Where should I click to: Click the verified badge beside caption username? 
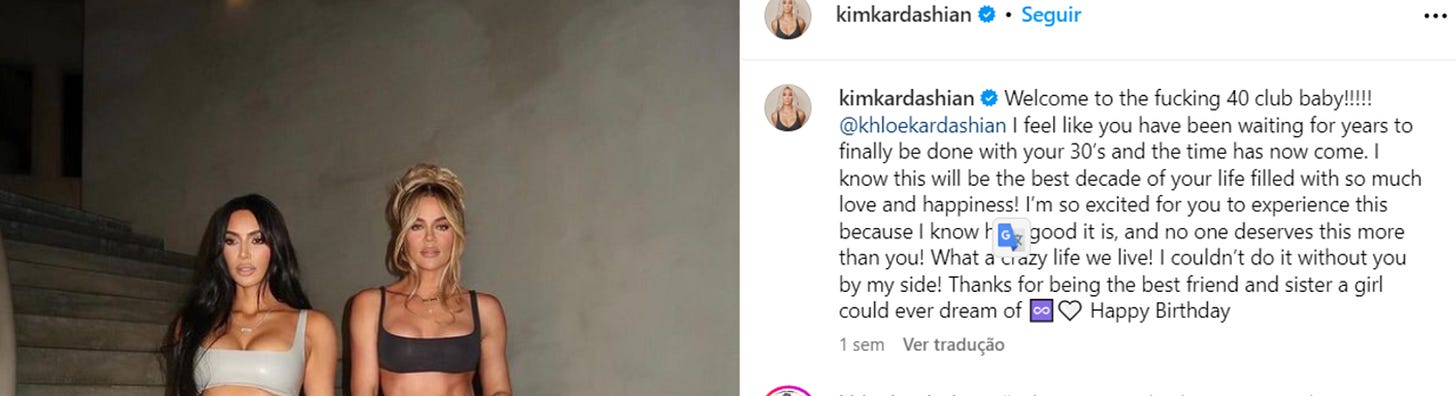point(987,98)
